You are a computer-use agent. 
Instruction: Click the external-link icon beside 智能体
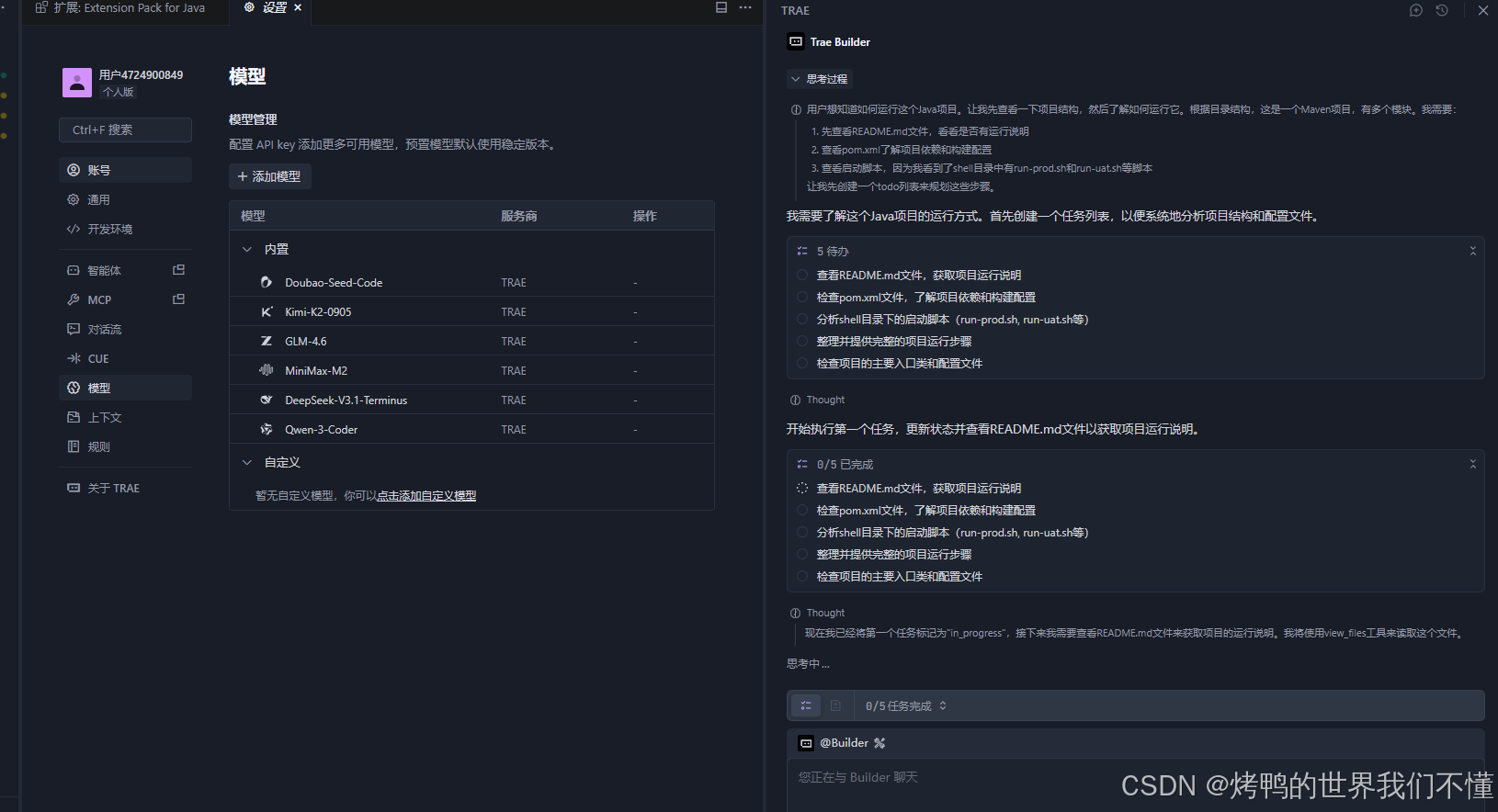179,270
